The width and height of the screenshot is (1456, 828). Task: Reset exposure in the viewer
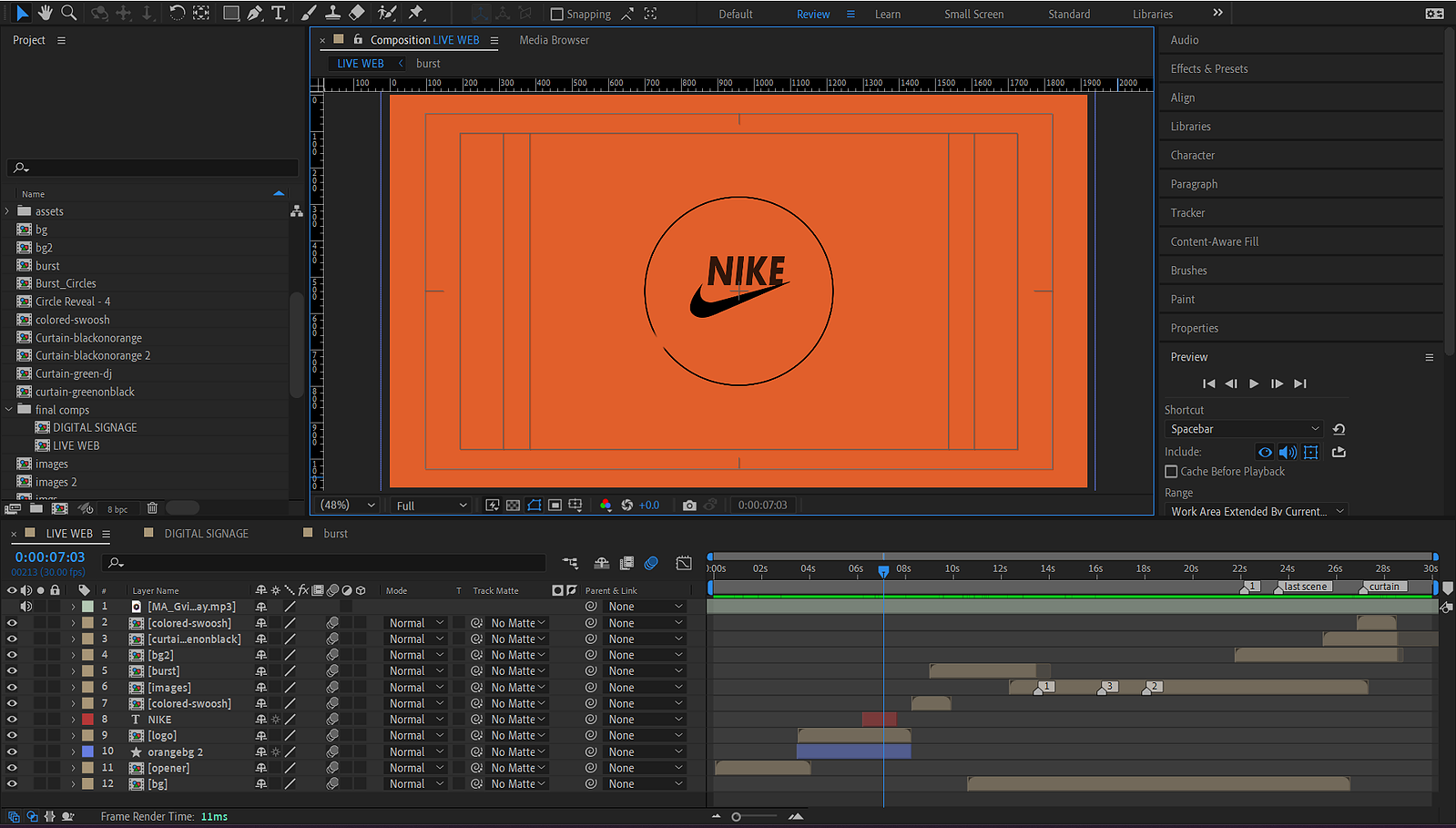click(626, 505)
